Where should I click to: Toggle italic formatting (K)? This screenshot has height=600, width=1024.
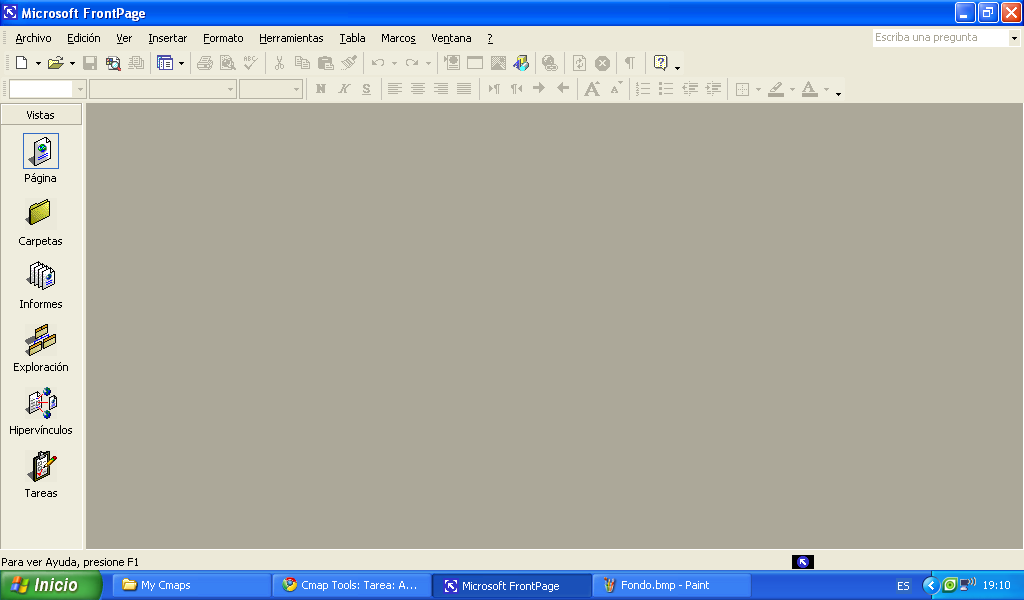click(344, 89)
